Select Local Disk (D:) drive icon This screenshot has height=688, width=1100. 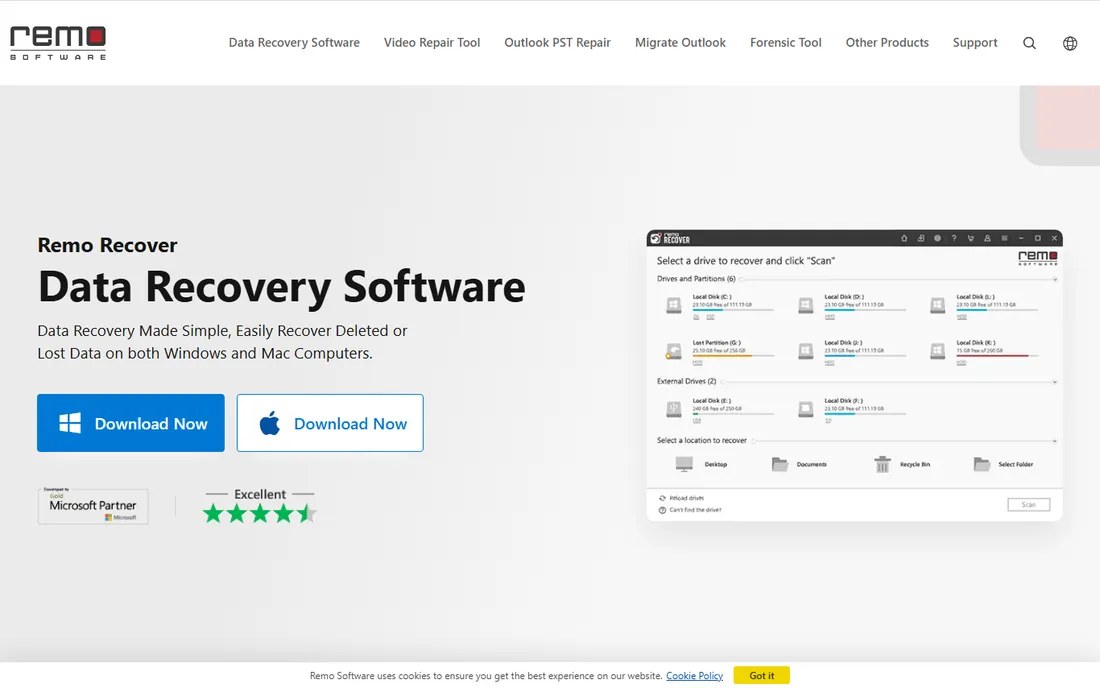coord(805,305)
